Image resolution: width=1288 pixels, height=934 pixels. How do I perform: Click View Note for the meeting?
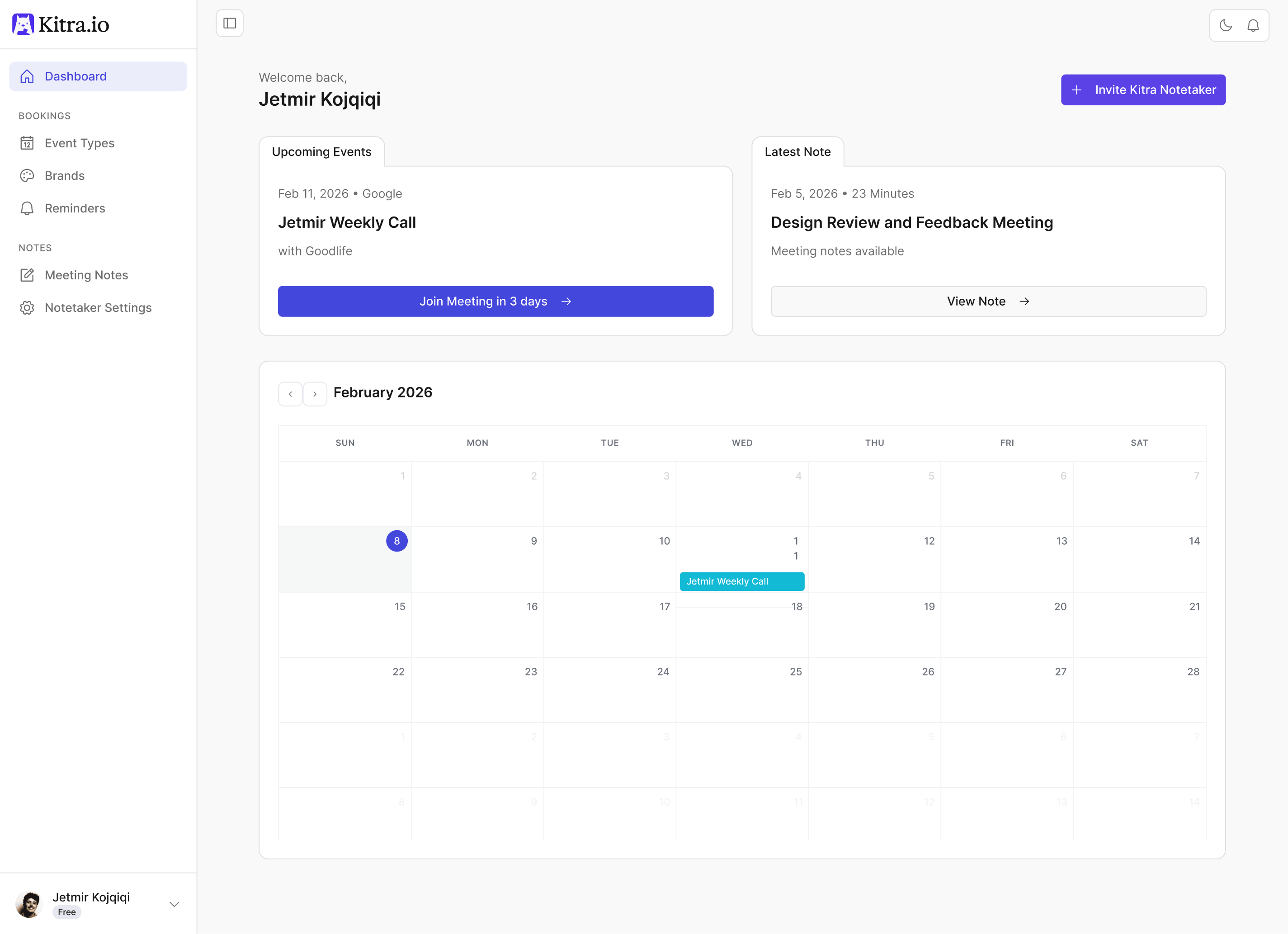pyautogui.click(x=987, y=301)
